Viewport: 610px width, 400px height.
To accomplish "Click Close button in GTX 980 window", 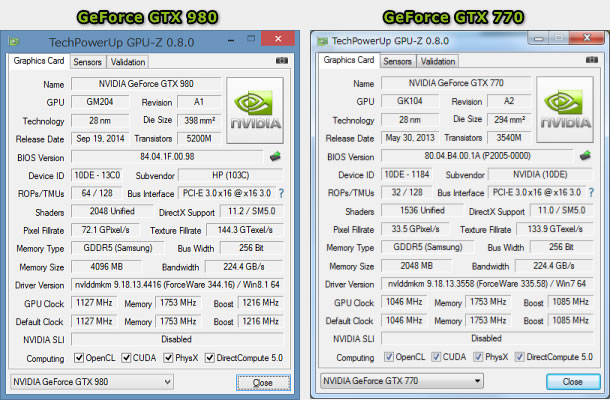I will click(x=263, y=383).
